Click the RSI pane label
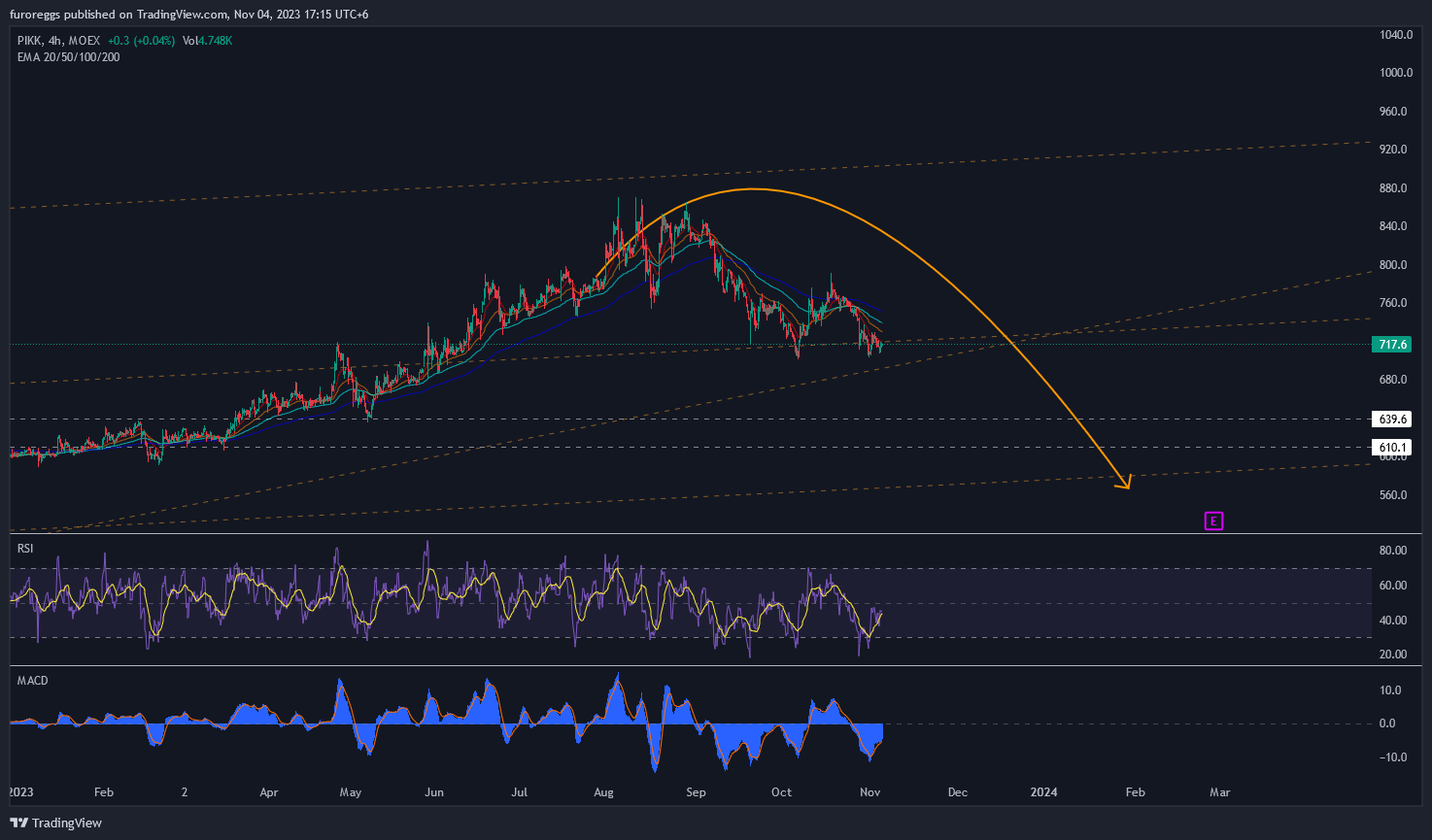This screenshot has height=840, width=1432. coord(25,549)
